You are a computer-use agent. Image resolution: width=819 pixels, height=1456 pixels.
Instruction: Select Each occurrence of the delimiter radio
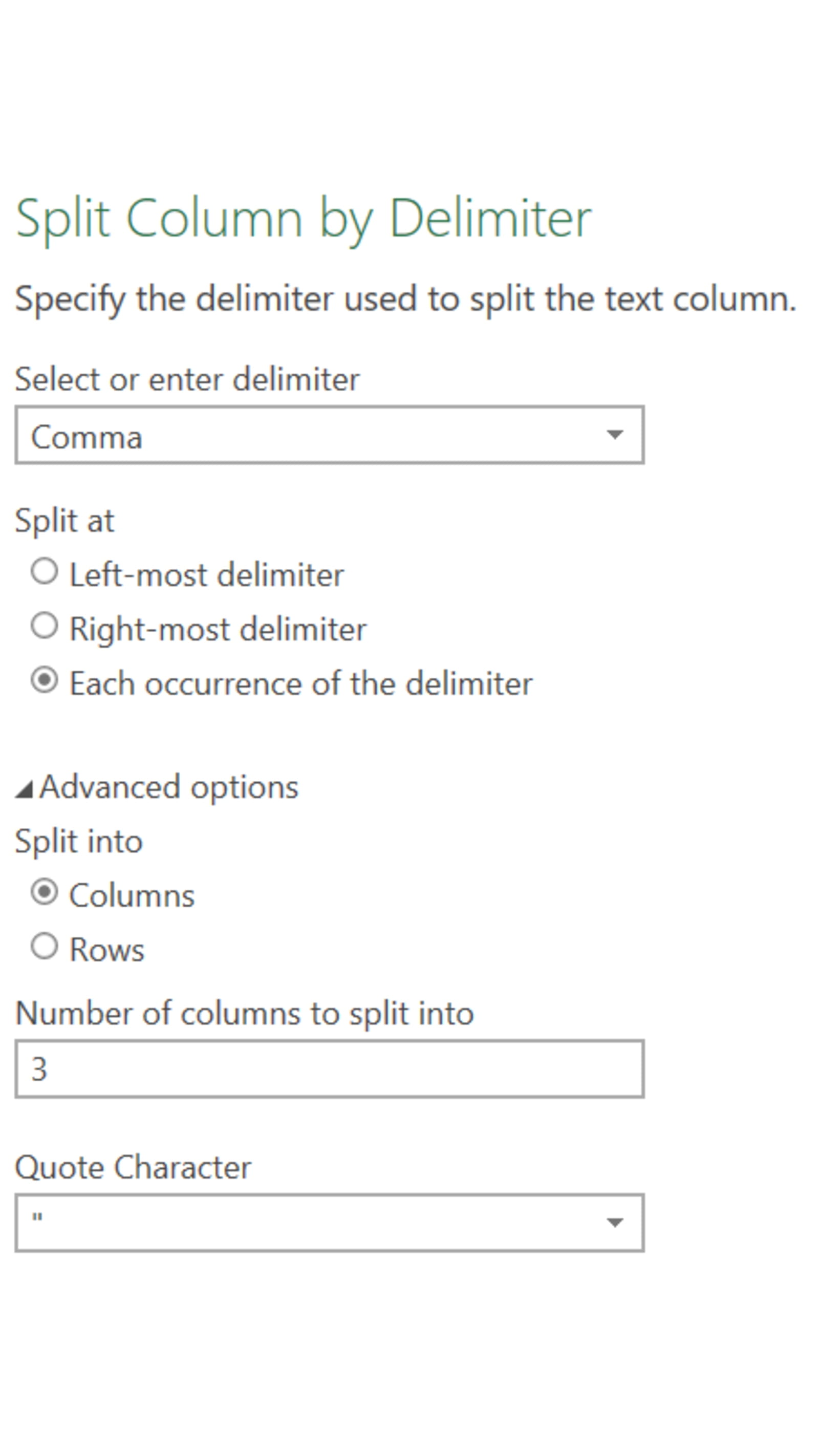[44, 680]
